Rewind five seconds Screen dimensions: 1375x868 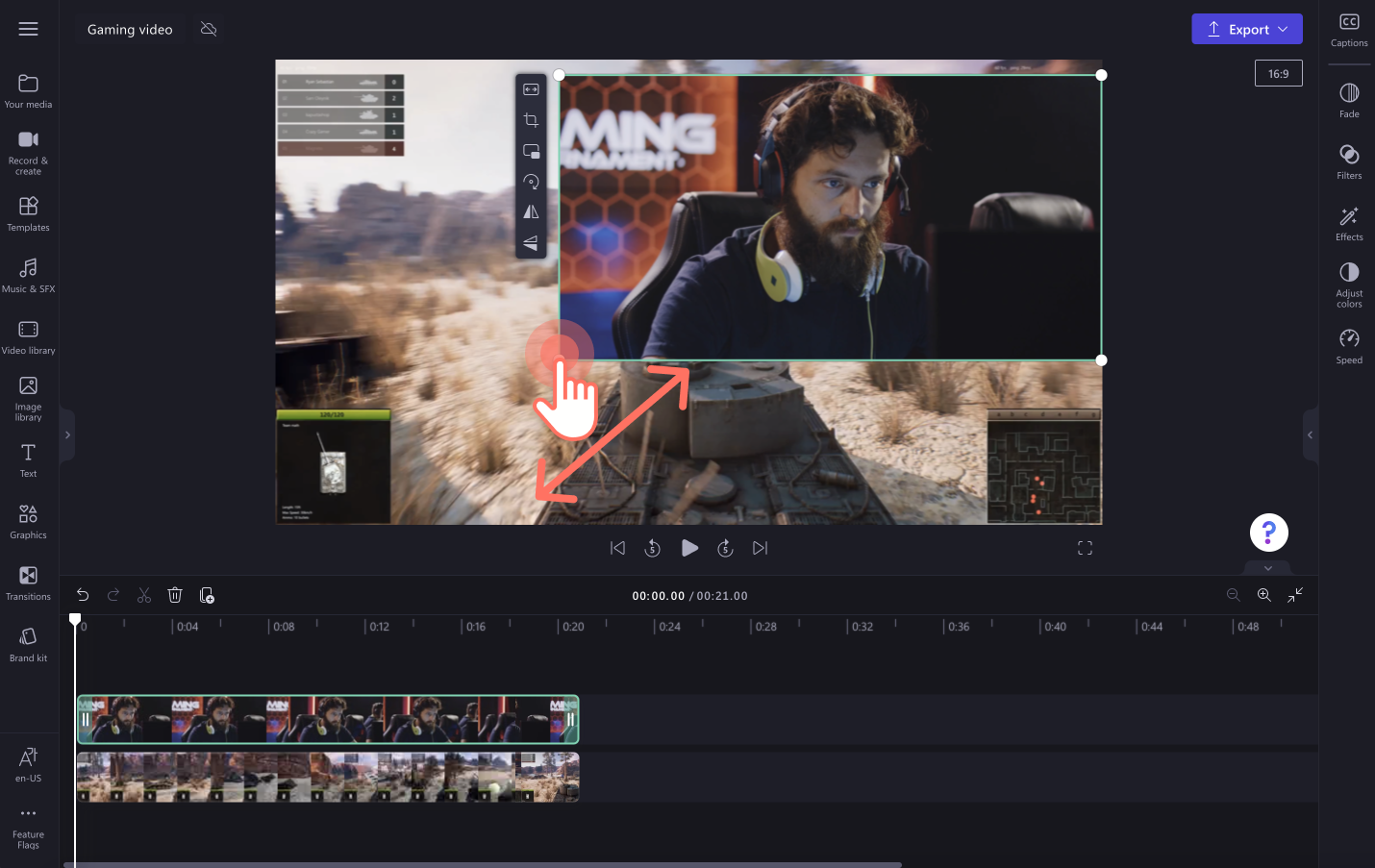click(652, 548)
